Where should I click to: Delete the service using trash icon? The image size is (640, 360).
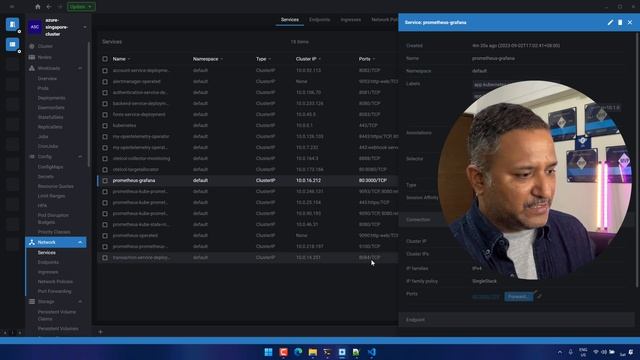point(620,22)
